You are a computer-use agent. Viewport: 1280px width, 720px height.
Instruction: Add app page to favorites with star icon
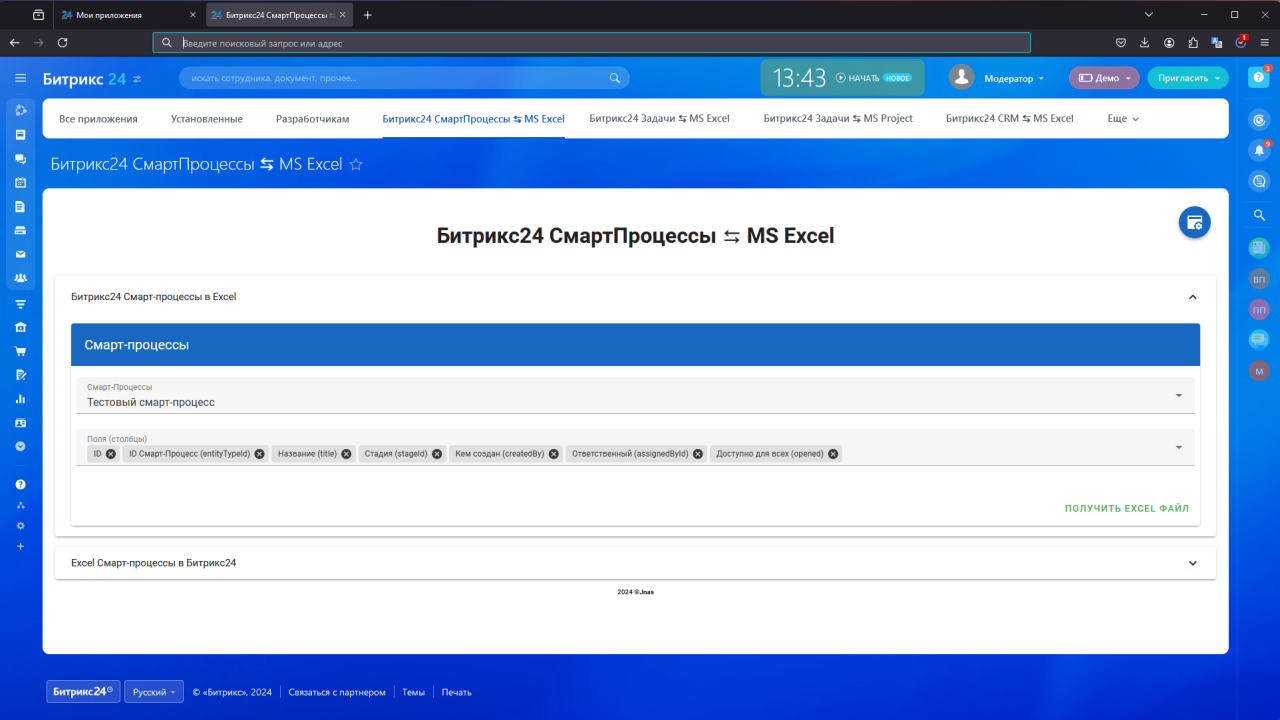(x=356, y=164)
